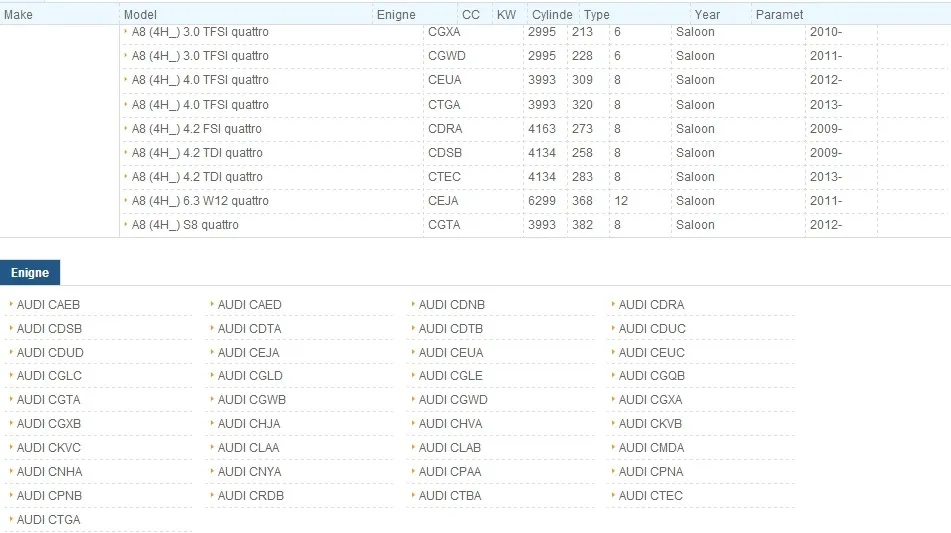Select engine AUDI CHJA
This screenshot has width=951, height=533.
[249, 424]
